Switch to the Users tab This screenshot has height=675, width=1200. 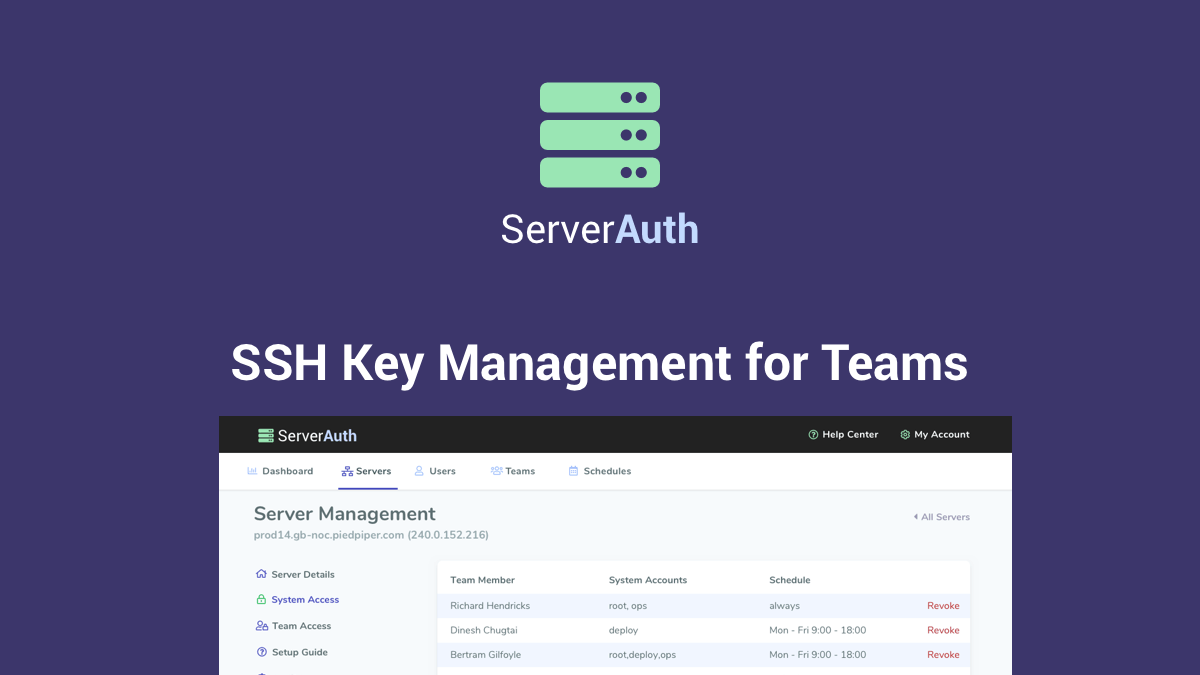(x=438, y=470)
